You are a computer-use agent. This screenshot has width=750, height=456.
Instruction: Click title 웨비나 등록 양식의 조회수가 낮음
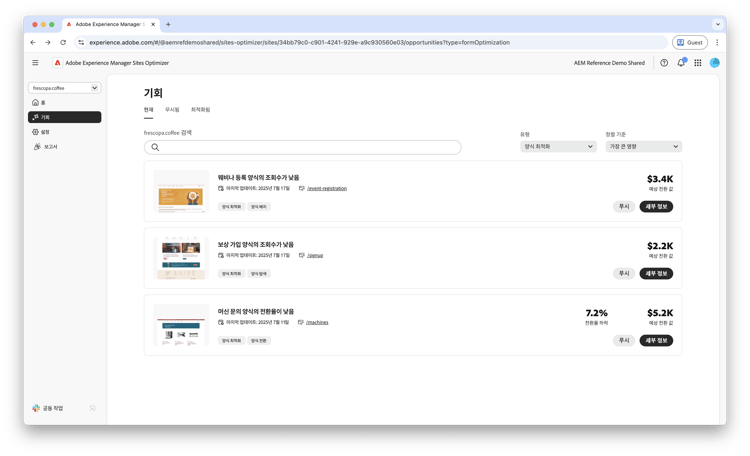(x=258, y=178)
